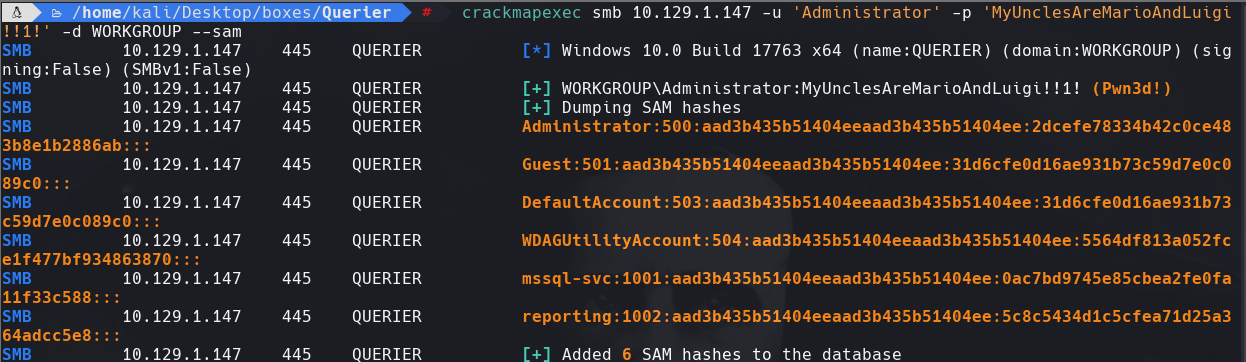Click the wrapped hash fragment 3b8e1b2886ab:::

click(x=77, y=145)
